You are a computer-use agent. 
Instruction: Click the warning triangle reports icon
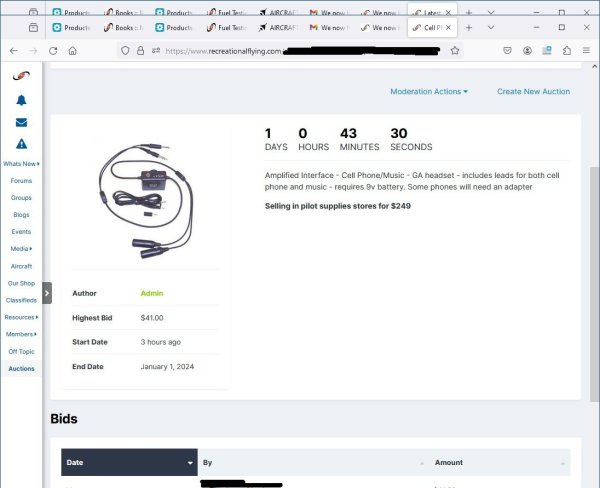coord(21,144)
